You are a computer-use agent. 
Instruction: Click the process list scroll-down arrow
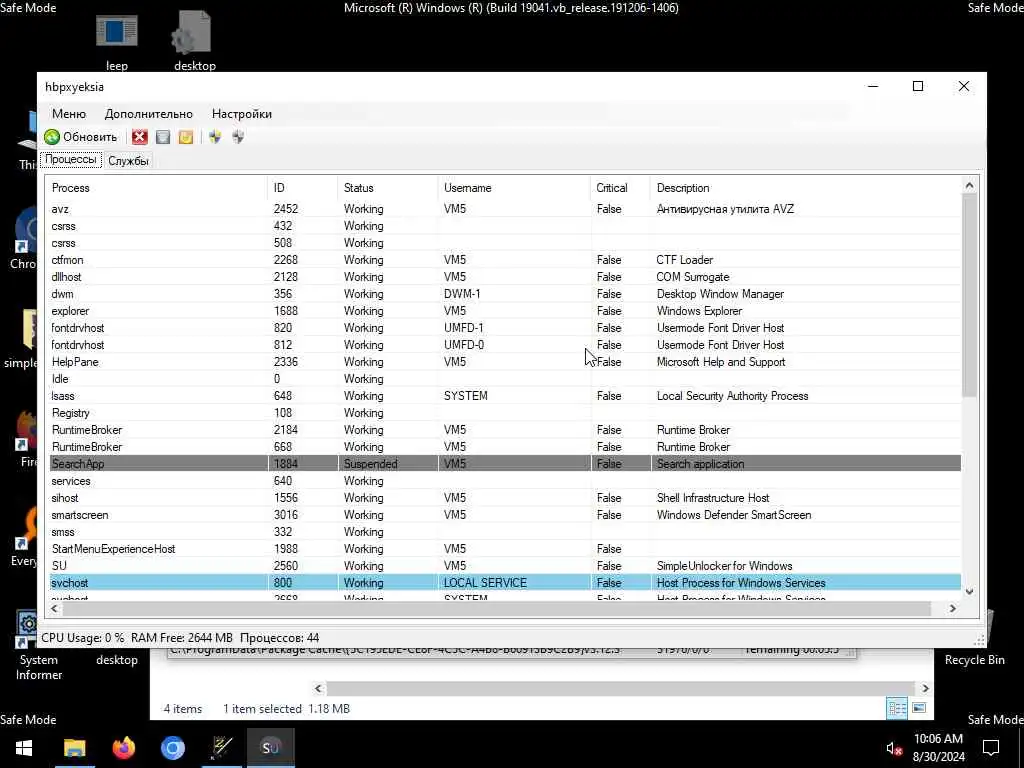click(x=969, y=591)
